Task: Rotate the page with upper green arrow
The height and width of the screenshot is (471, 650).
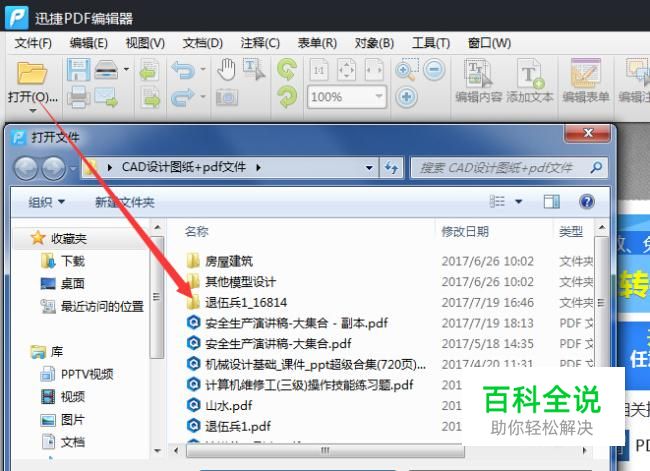Action: coord(287,69)
